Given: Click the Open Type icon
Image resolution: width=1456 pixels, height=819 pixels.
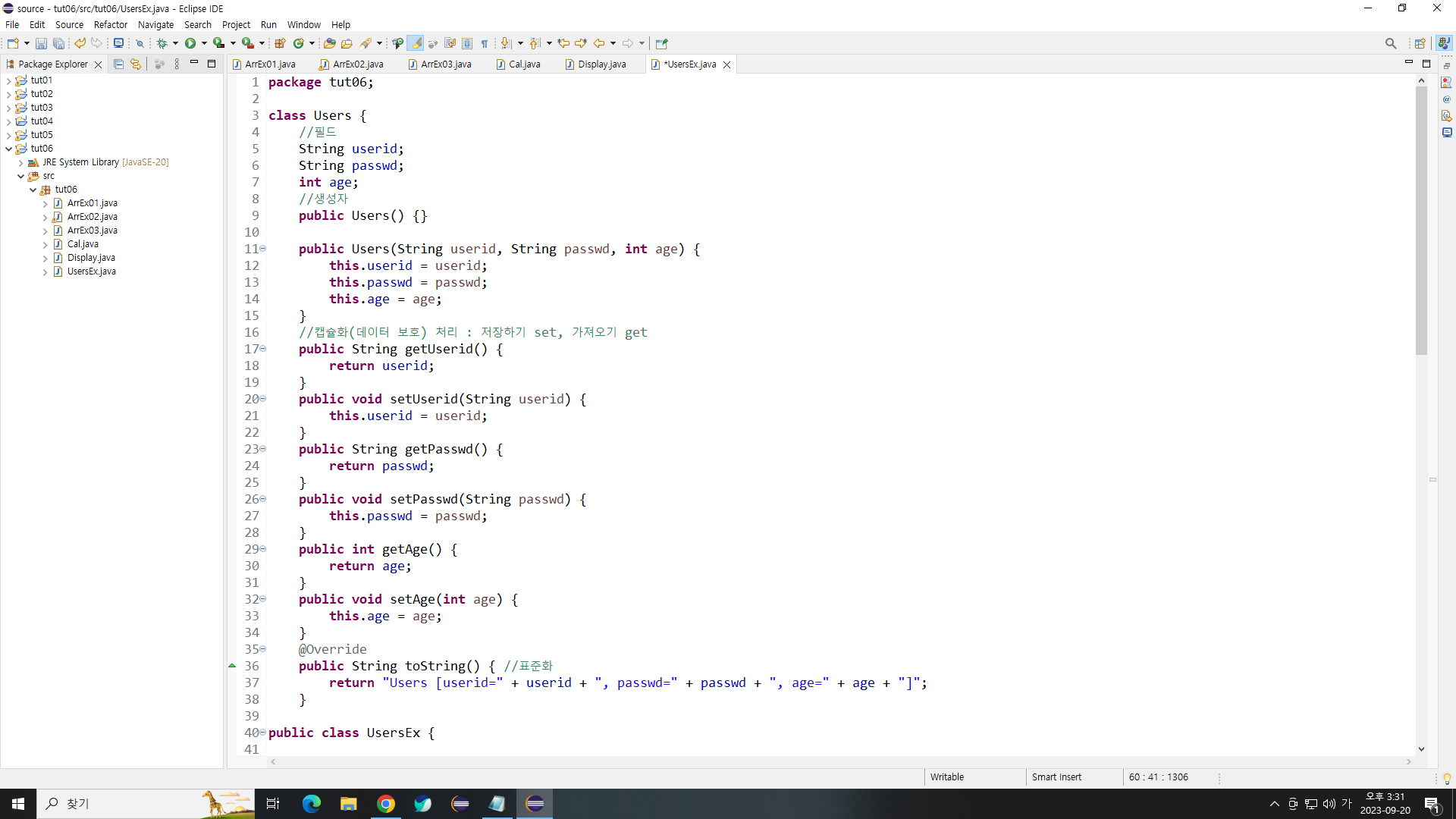Looking at the screenshot, I should click(329, 43).
